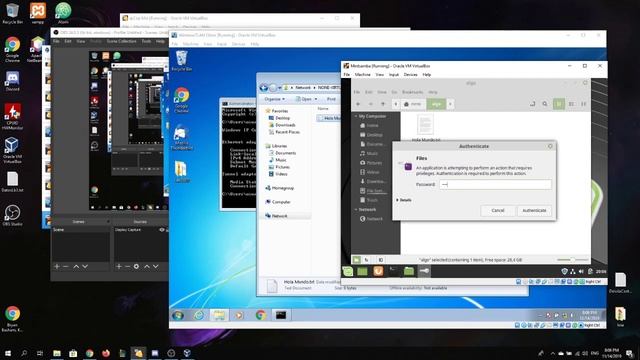Open Tools menu in OBS window
640x360 pixels.
click(x=146, y=41)
